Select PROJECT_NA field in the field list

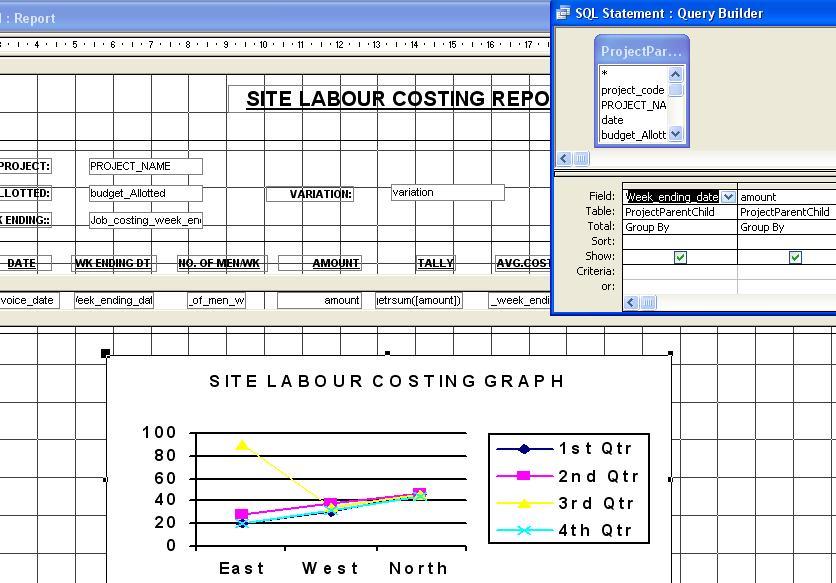click(633, 105)
